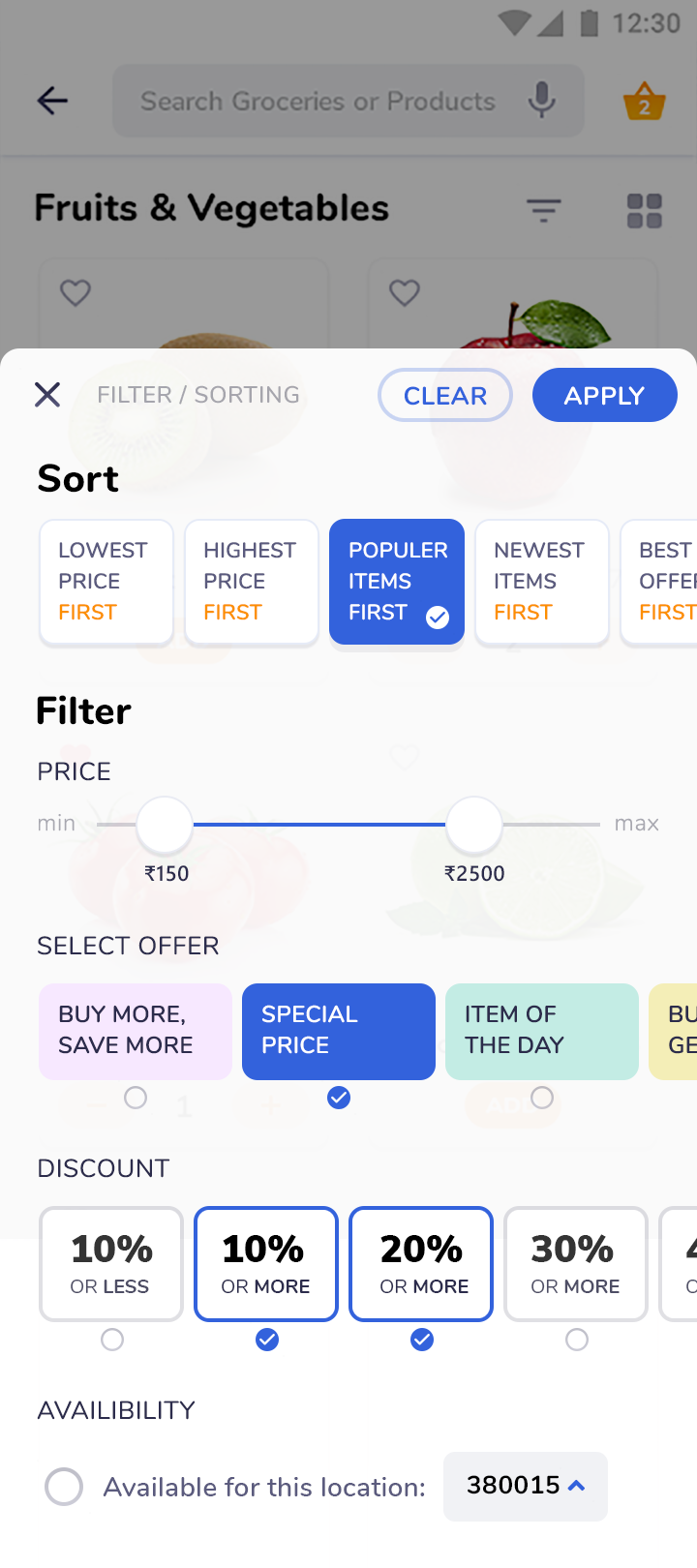
Task: Expand the 380015 pincode dropdown
Action: [526, 1486]
